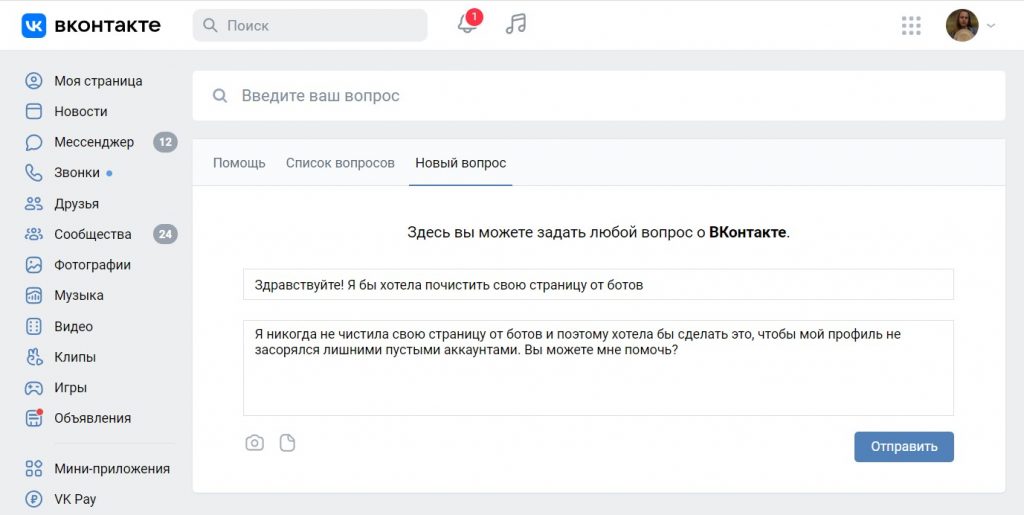Image resolution: width=1024 pixels, height=515 pixels.
Task: Click the Видео label
Action: coord(73,326)
